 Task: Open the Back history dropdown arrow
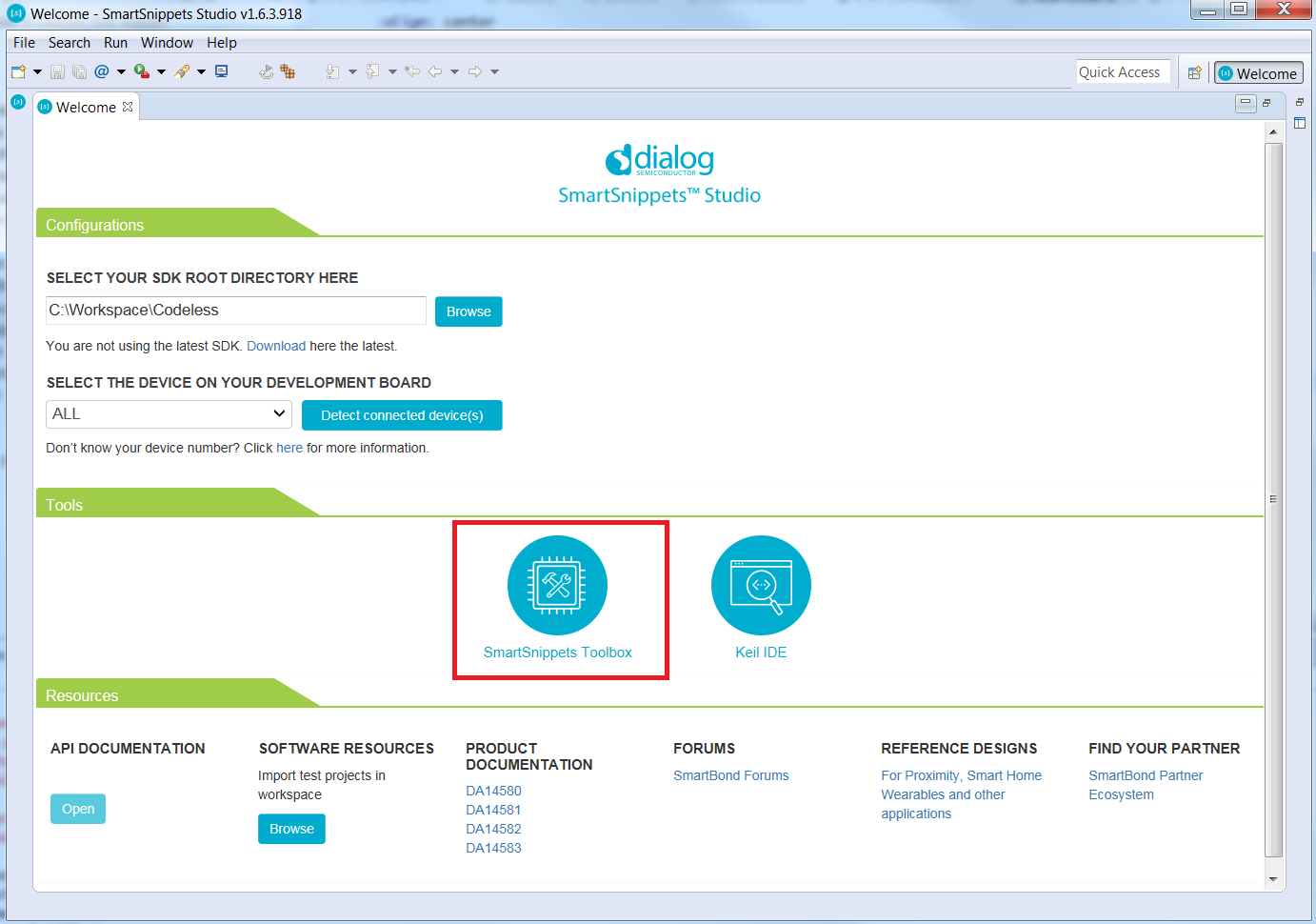(x=454, y=71)
